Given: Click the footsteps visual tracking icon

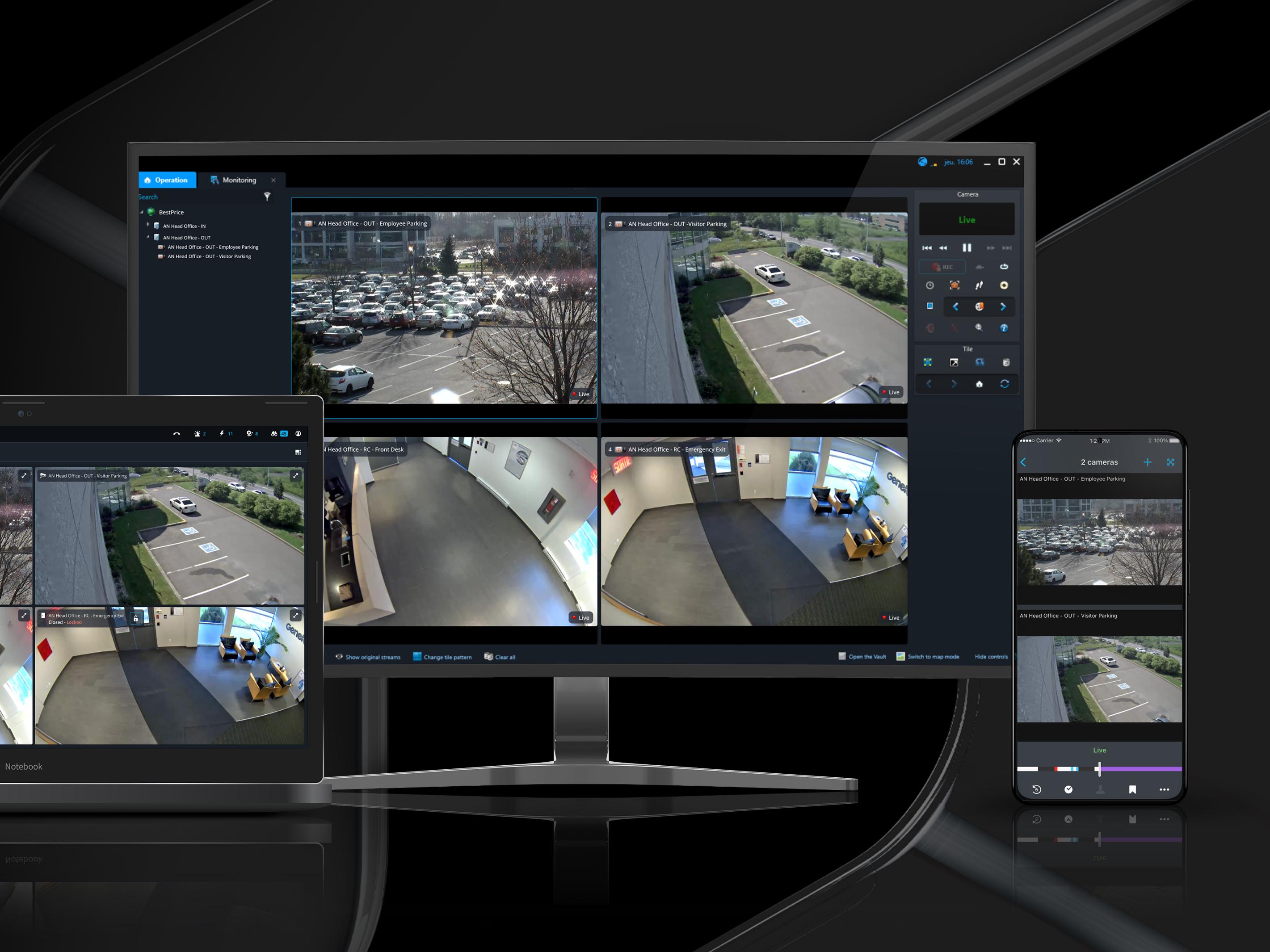Looking at the screenshot, I should pyautogui.click(x=979, y=285).
